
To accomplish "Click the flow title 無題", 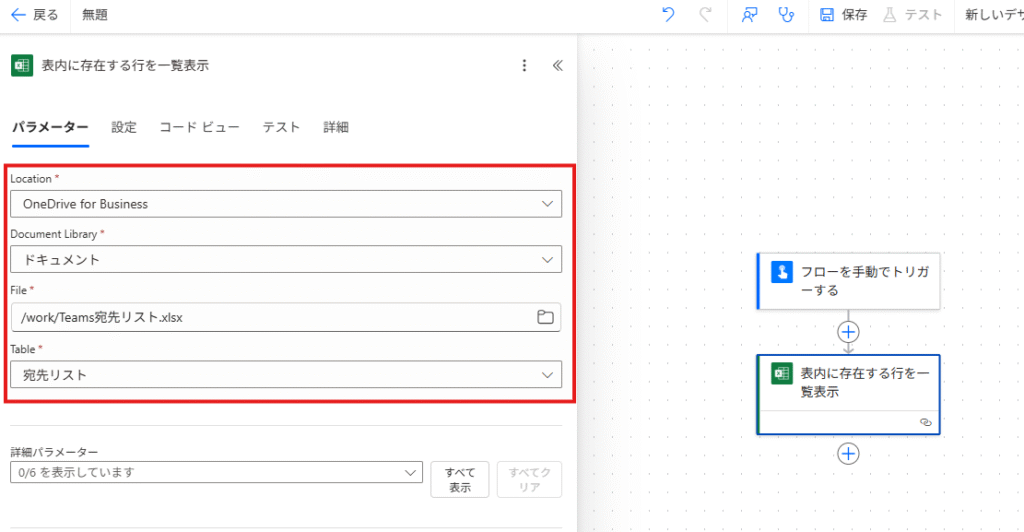I will [x=95, y=14].
